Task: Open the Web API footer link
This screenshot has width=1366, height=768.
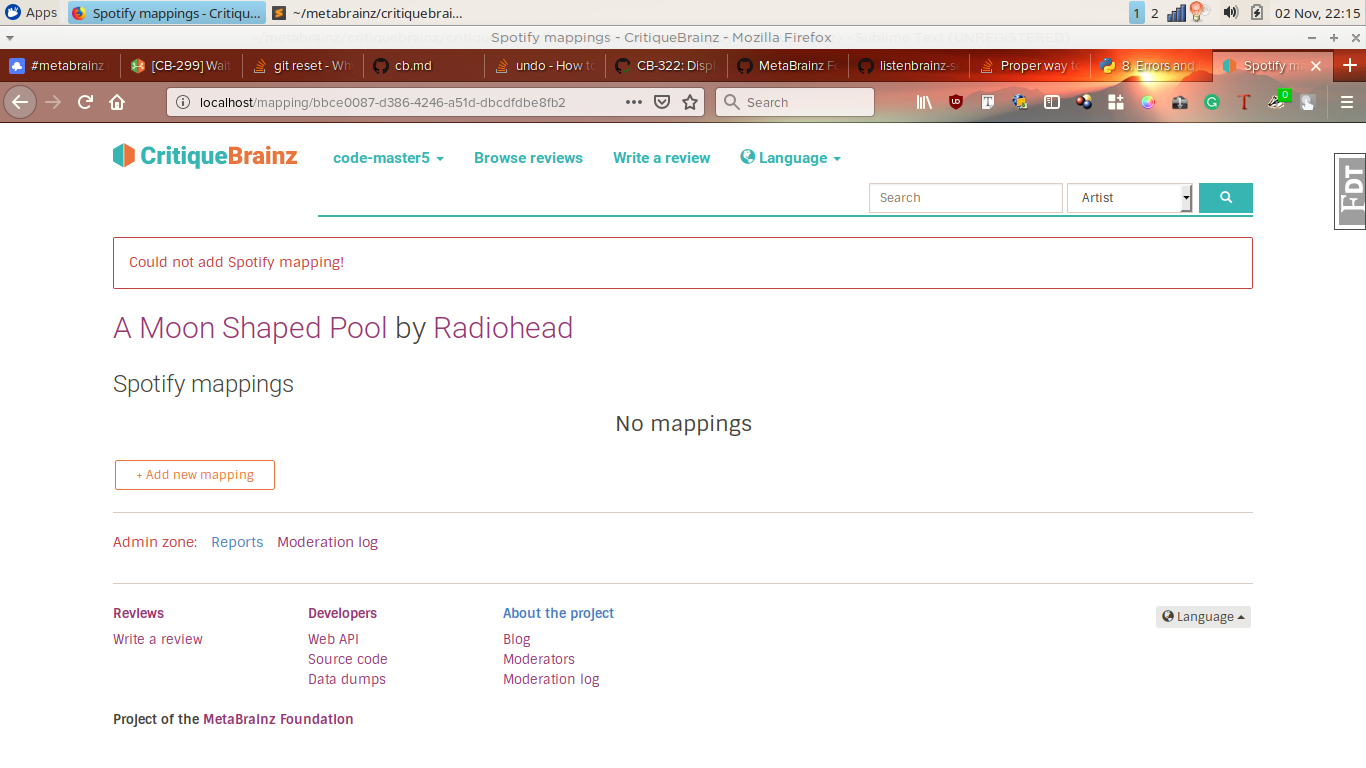Action: (x=333, y=639)
